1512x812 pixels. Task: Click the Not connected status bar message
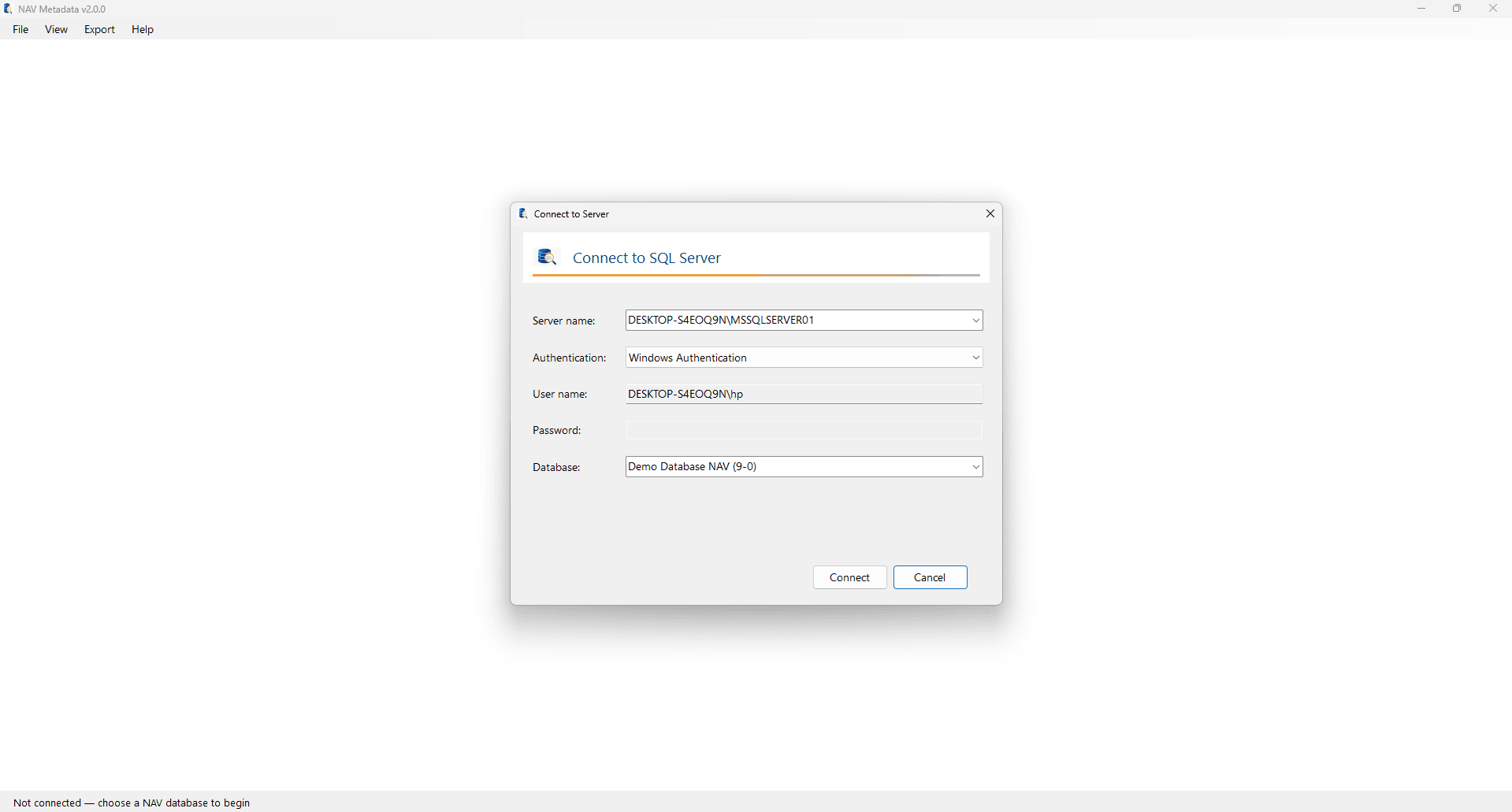point(132,803)
